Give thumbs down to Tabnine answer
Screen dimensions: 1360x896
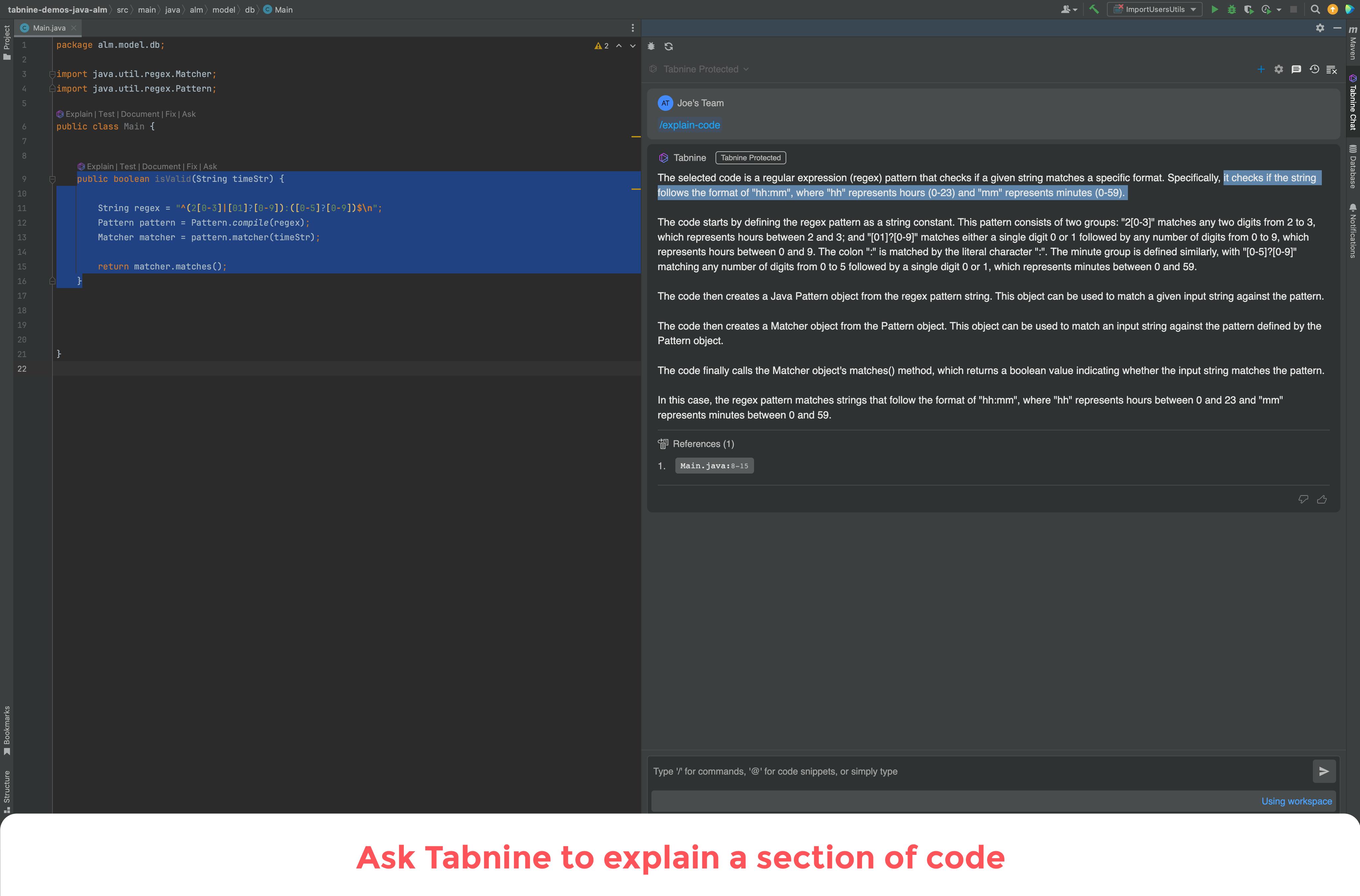coord(1304,499)
